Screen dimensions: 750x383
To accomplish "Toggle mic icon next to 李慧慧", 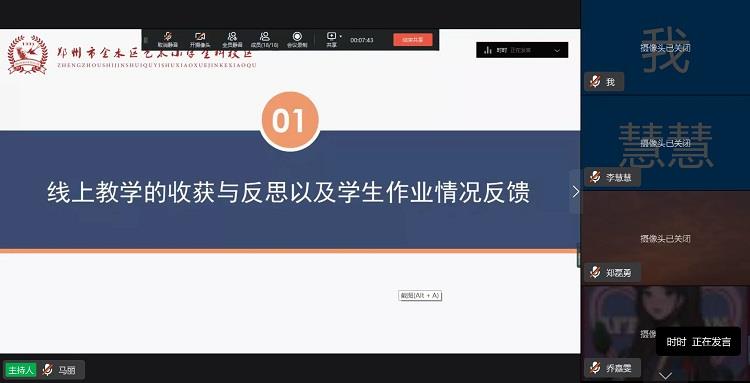I will click(595, 177).
